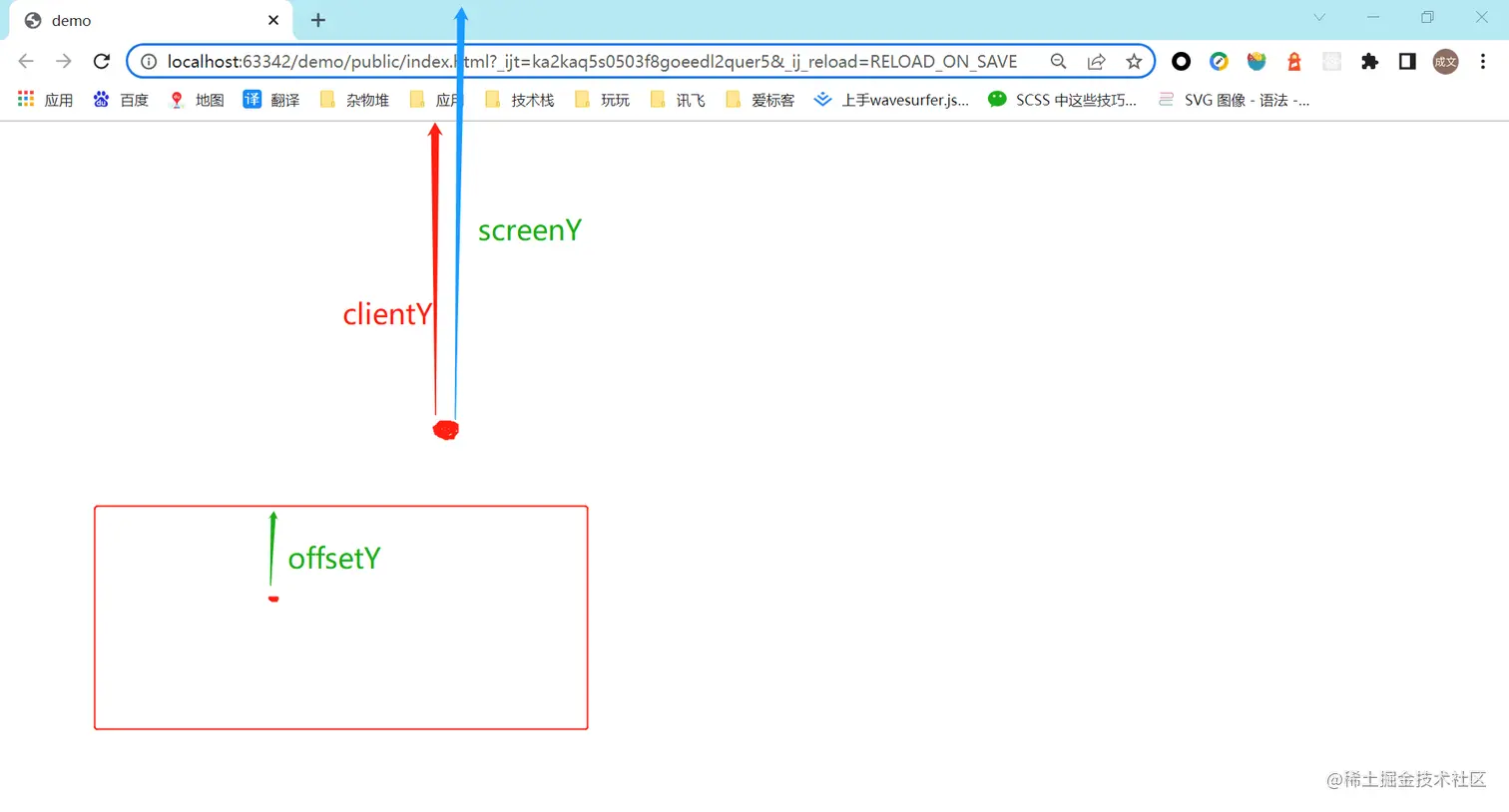The image size is (1509, 812).
Task: Open the faded gray extension icon
Action: tap(1331, 62)
